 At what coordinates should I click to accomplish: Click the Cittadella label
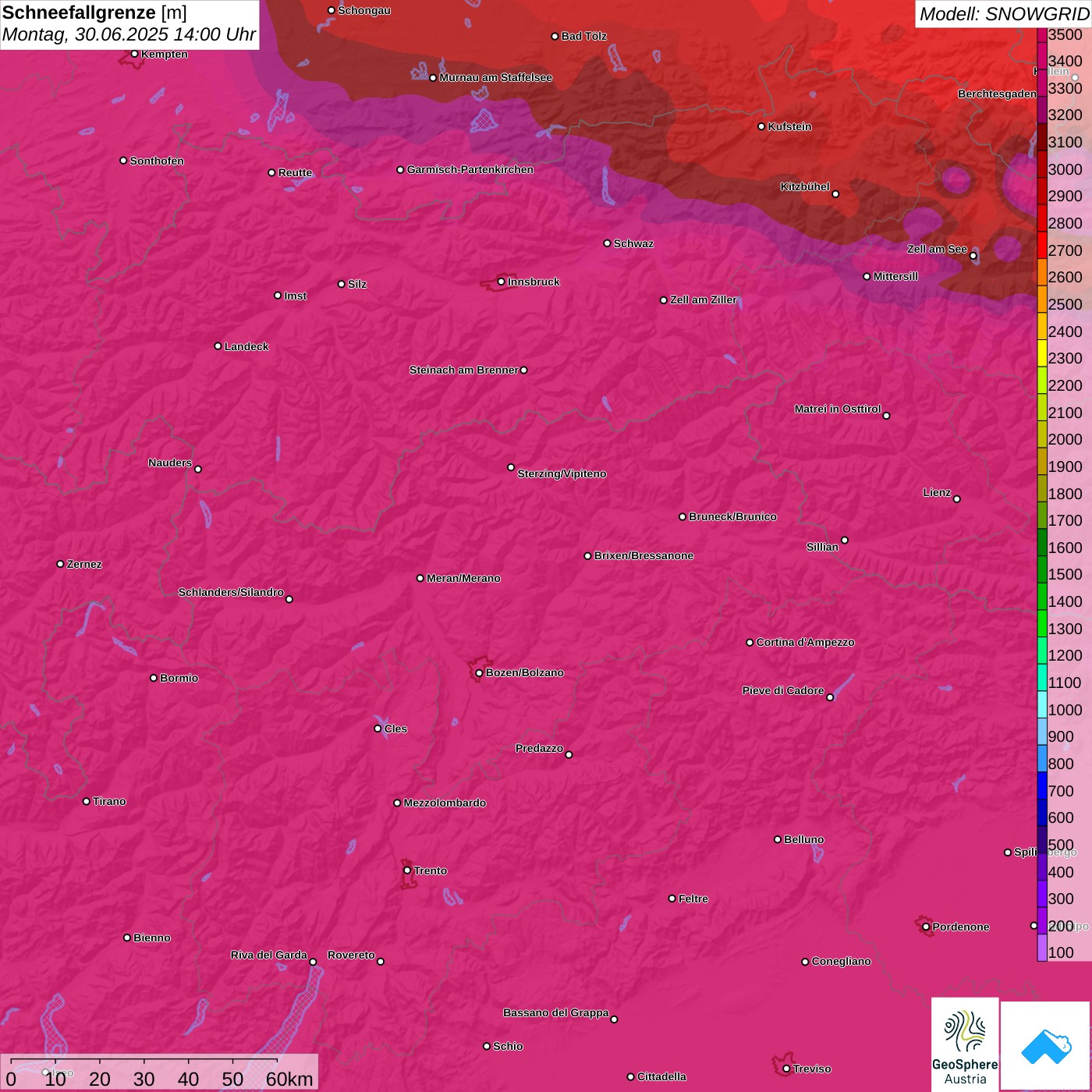661,1076
